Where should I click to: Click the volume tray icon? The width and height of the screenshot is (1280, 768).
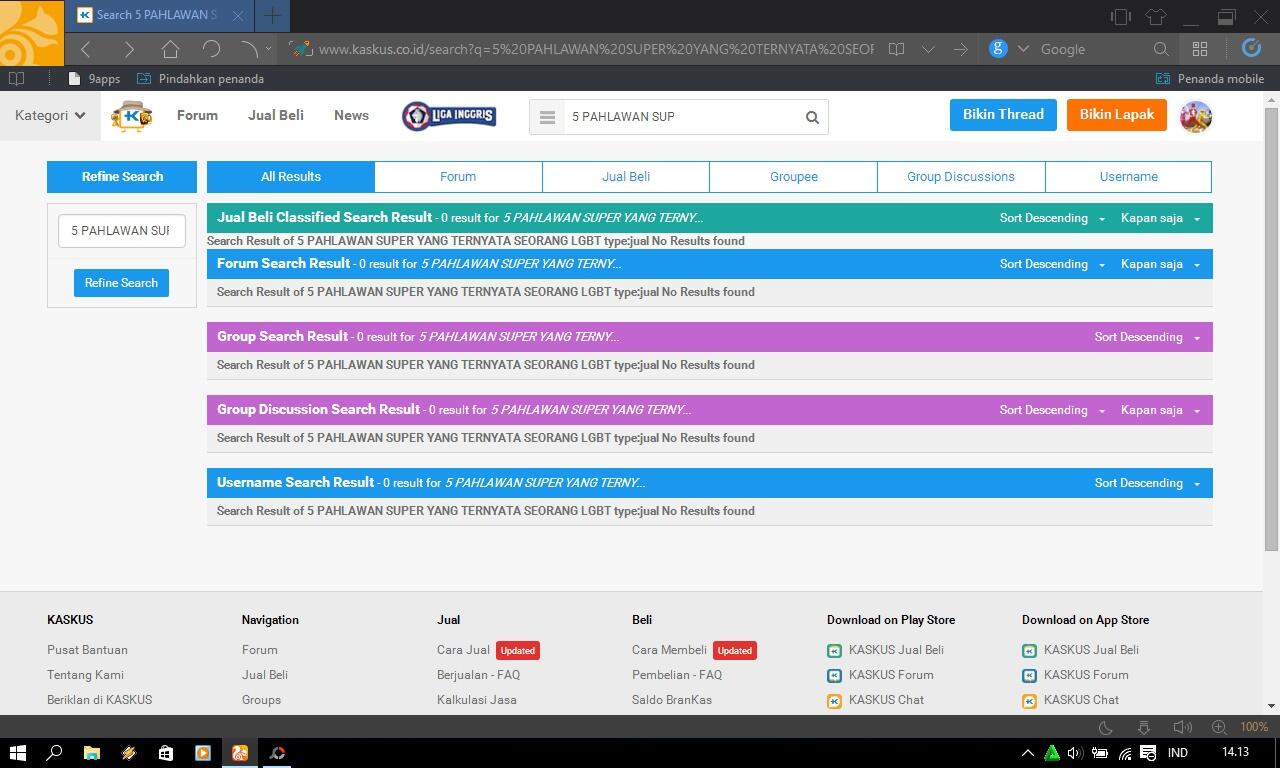1075,753
